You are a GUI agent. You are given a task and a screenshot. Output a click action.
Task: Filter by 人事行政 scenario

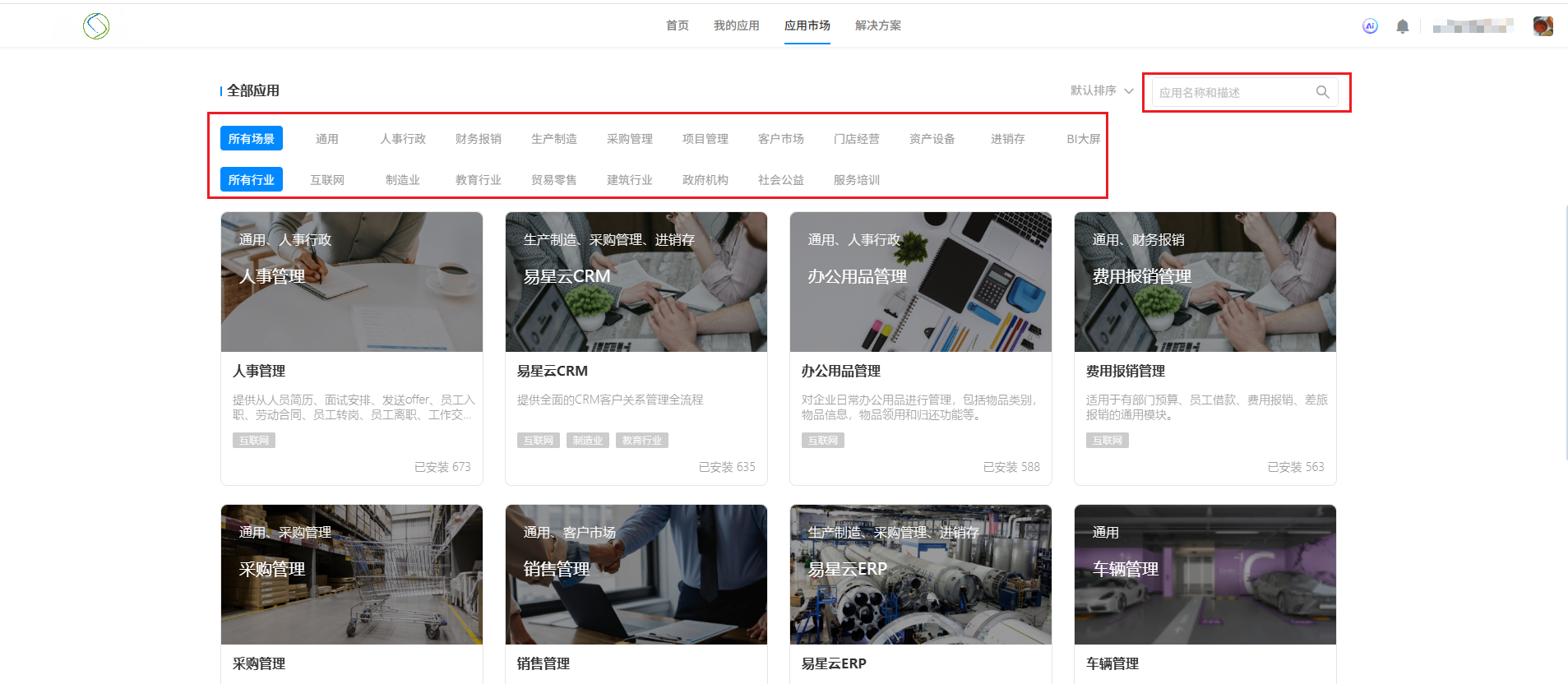point(403,139)
